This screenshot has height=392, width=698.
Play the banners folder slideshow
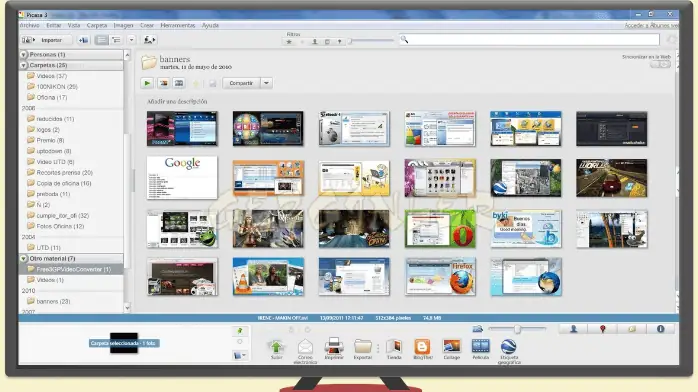pyautogui.click(x=147, y=83)
